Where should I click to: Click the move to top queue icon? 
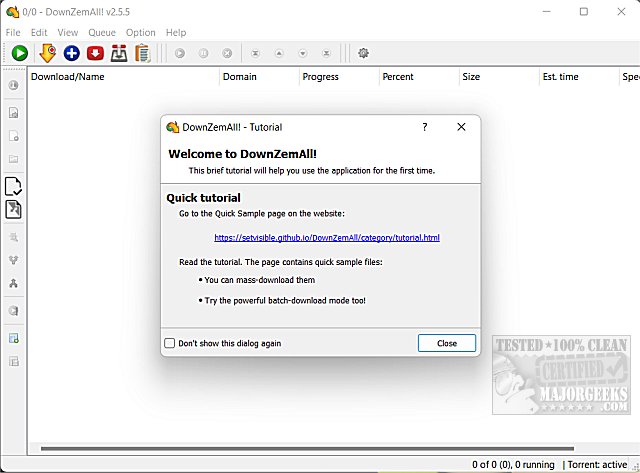pyautogui.click(x=255, y=53)
